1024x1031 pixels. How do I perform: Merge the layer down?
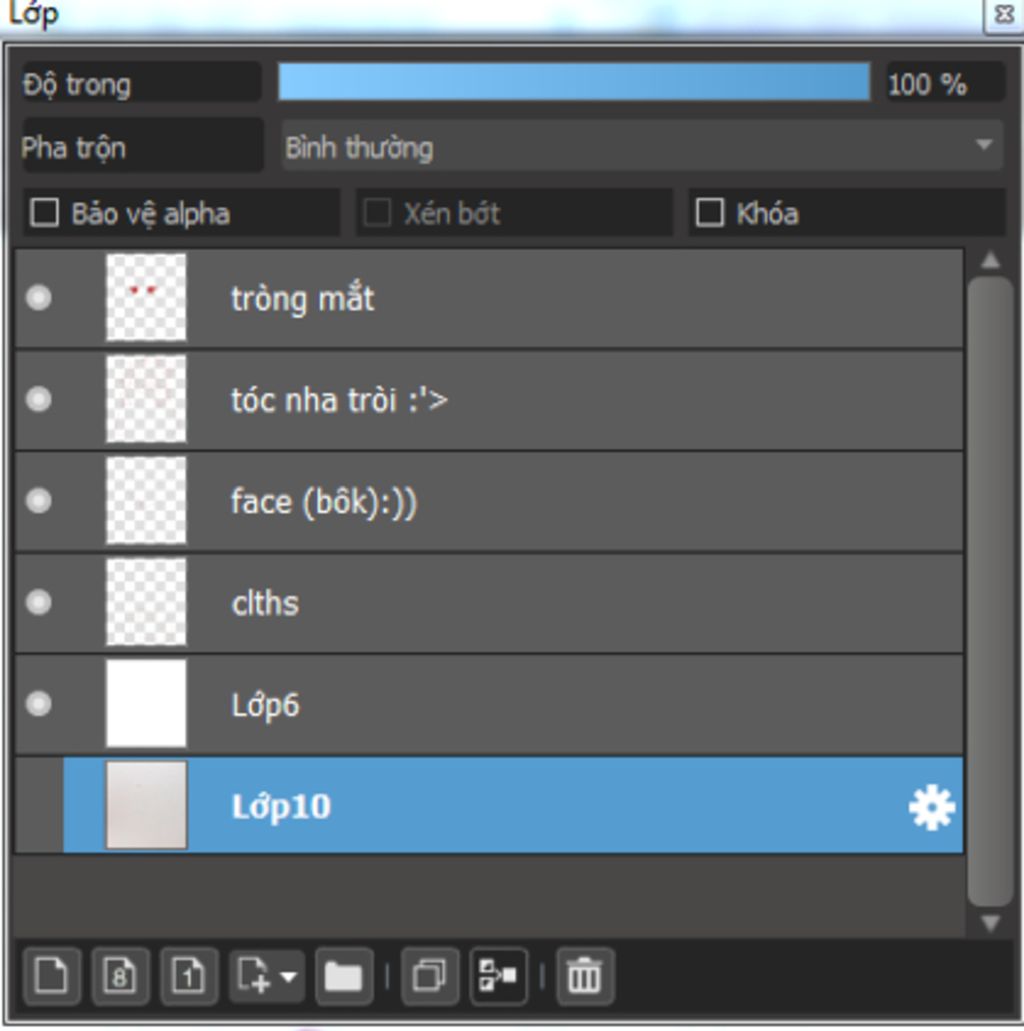tap(499, 975)
